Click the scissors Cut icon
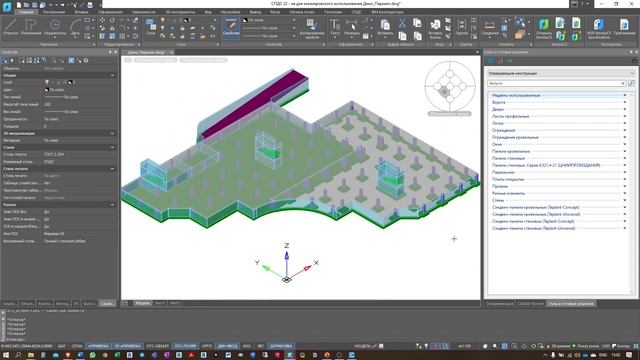This screenshot has height=360, width=640. (x=402, y=23)
